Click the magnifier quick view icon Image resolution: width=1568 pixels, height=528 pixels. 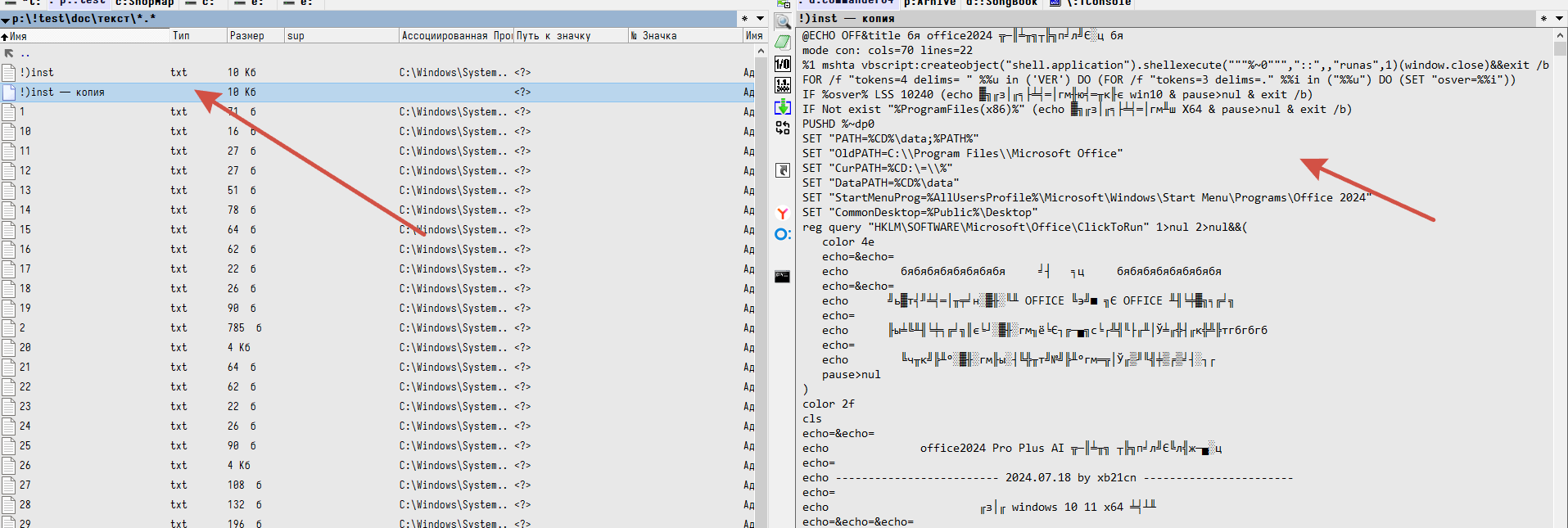[x=783, y=22]
